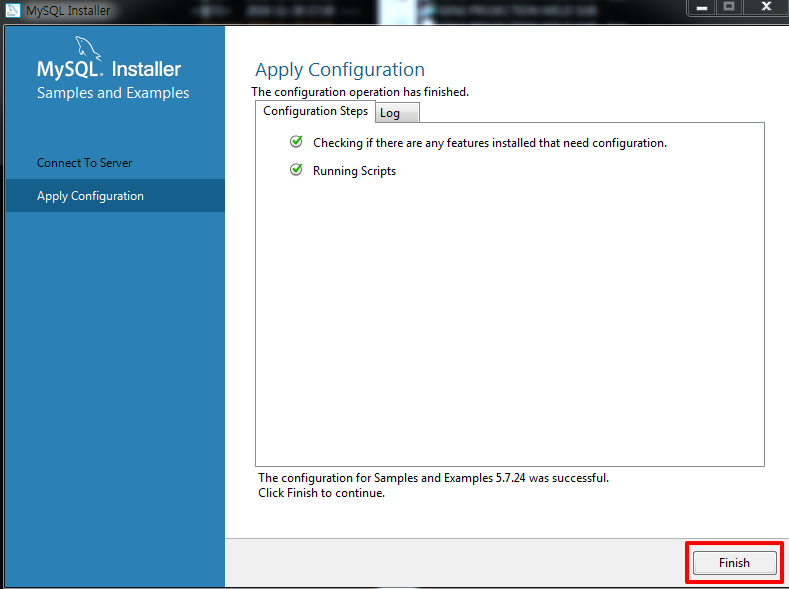Switch to the Log tab
Screen dimensions: 789x589
[397, 113]
